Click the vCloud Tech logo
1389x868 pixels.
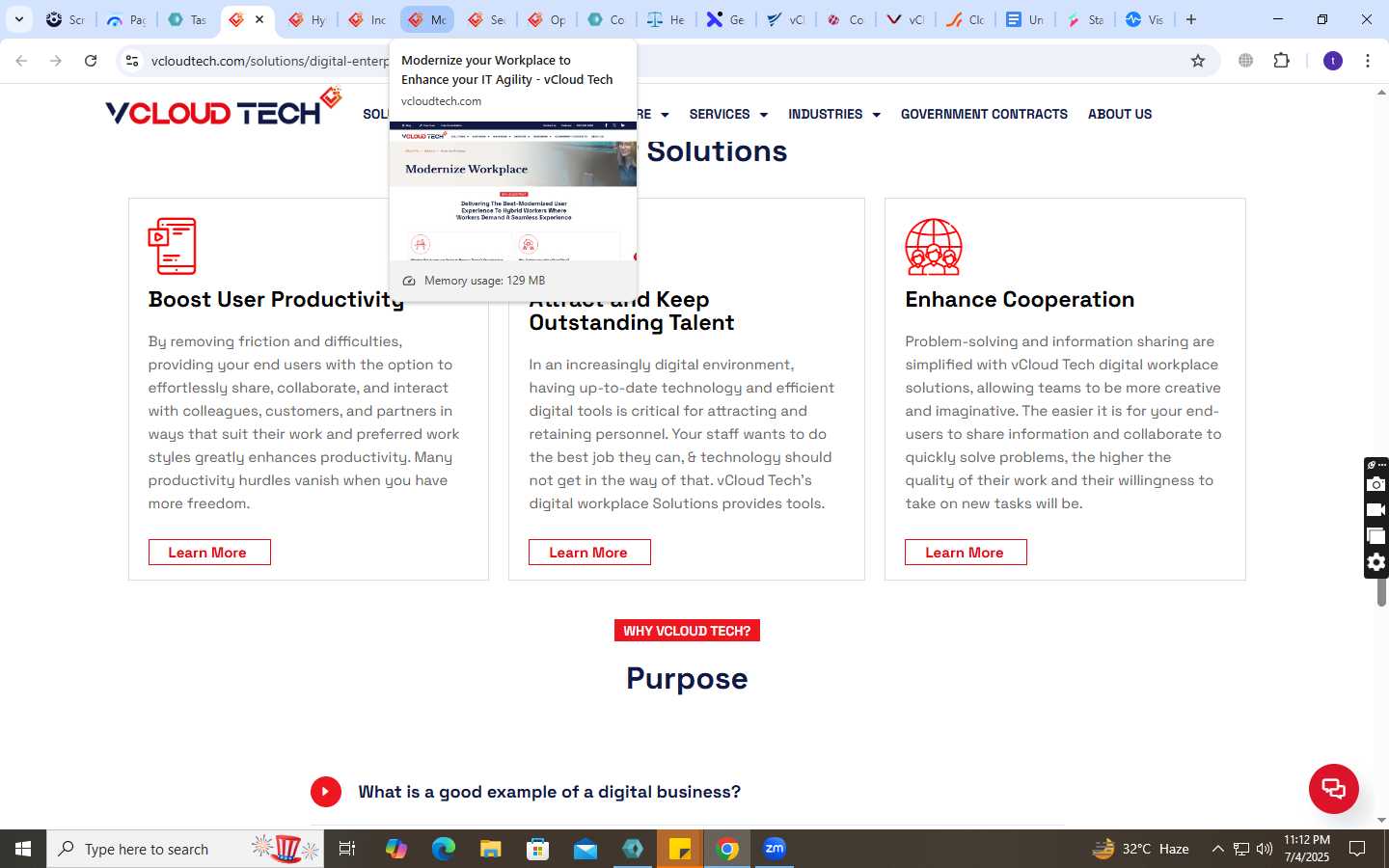224,108
